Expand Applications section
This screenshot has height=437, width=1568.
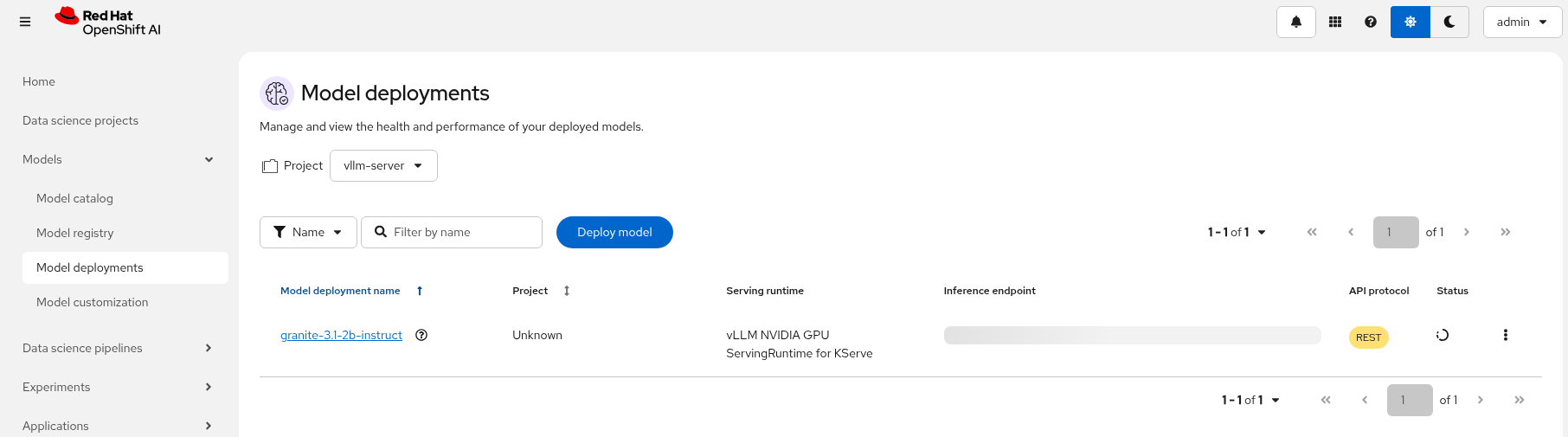pyautogui.click(x=119, y=426)
